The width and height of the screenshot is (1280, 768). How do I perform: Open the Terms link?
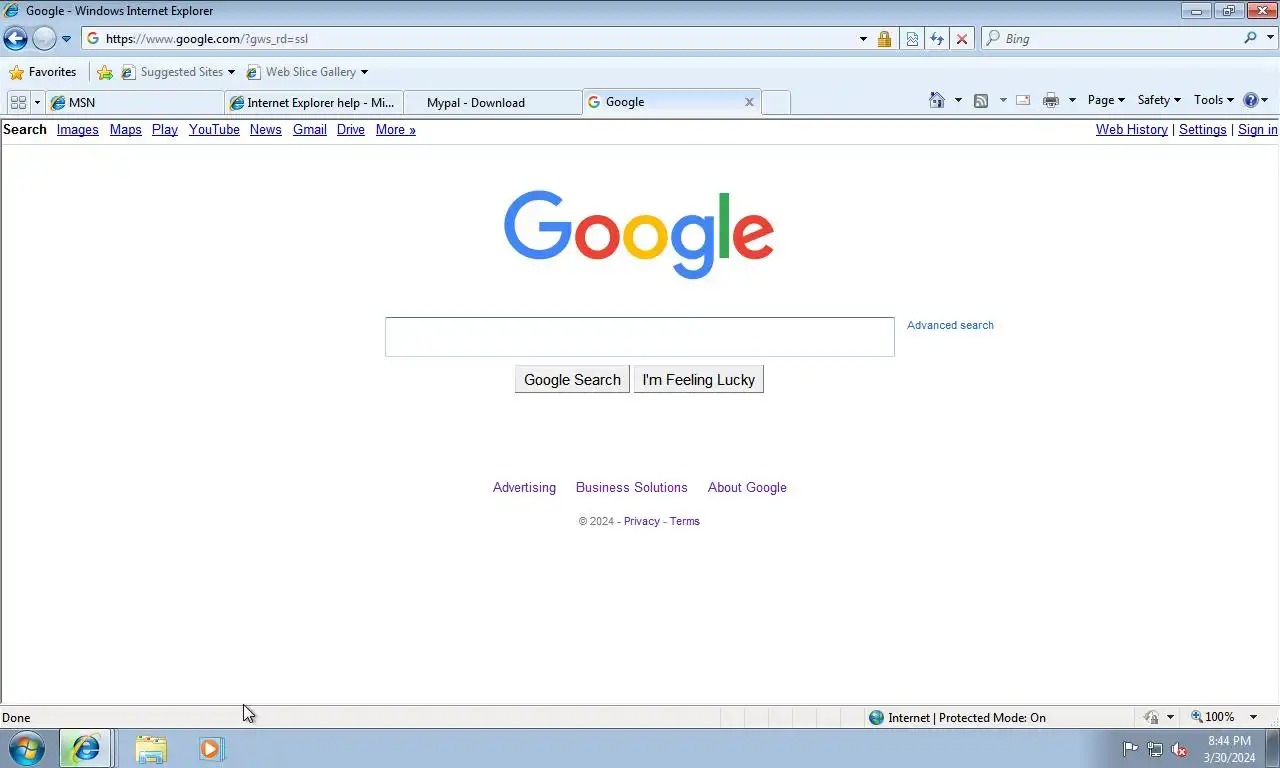[685, 521]
